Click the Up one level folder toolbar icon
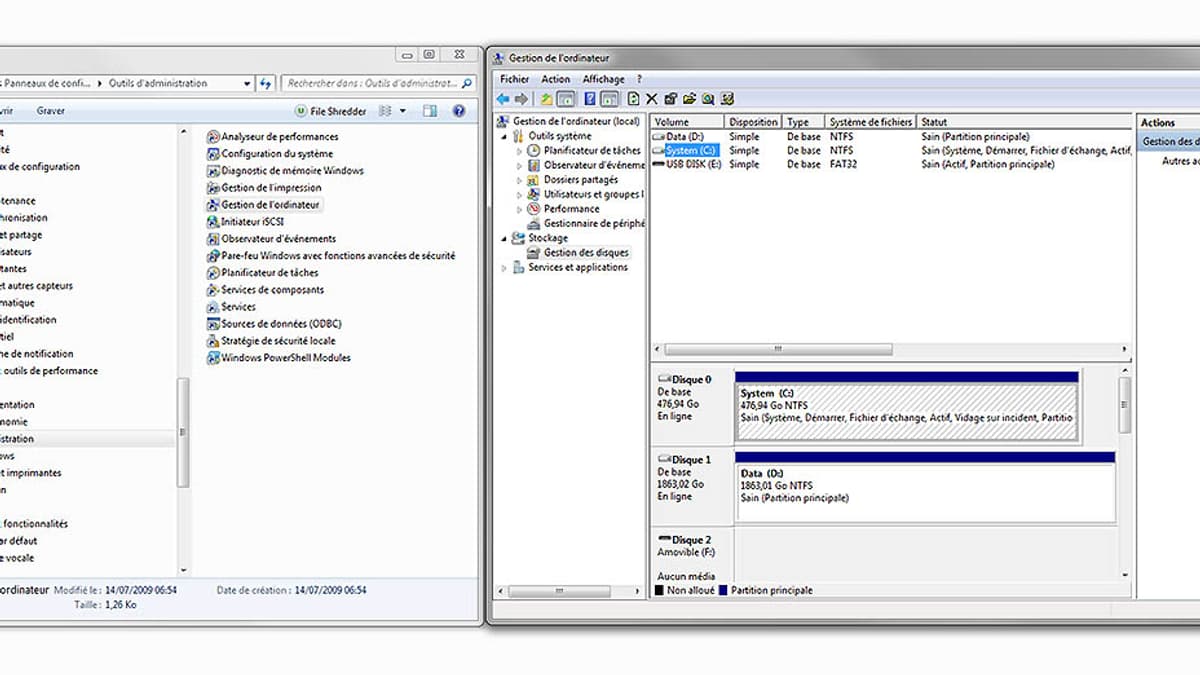 tap(547, 99)
